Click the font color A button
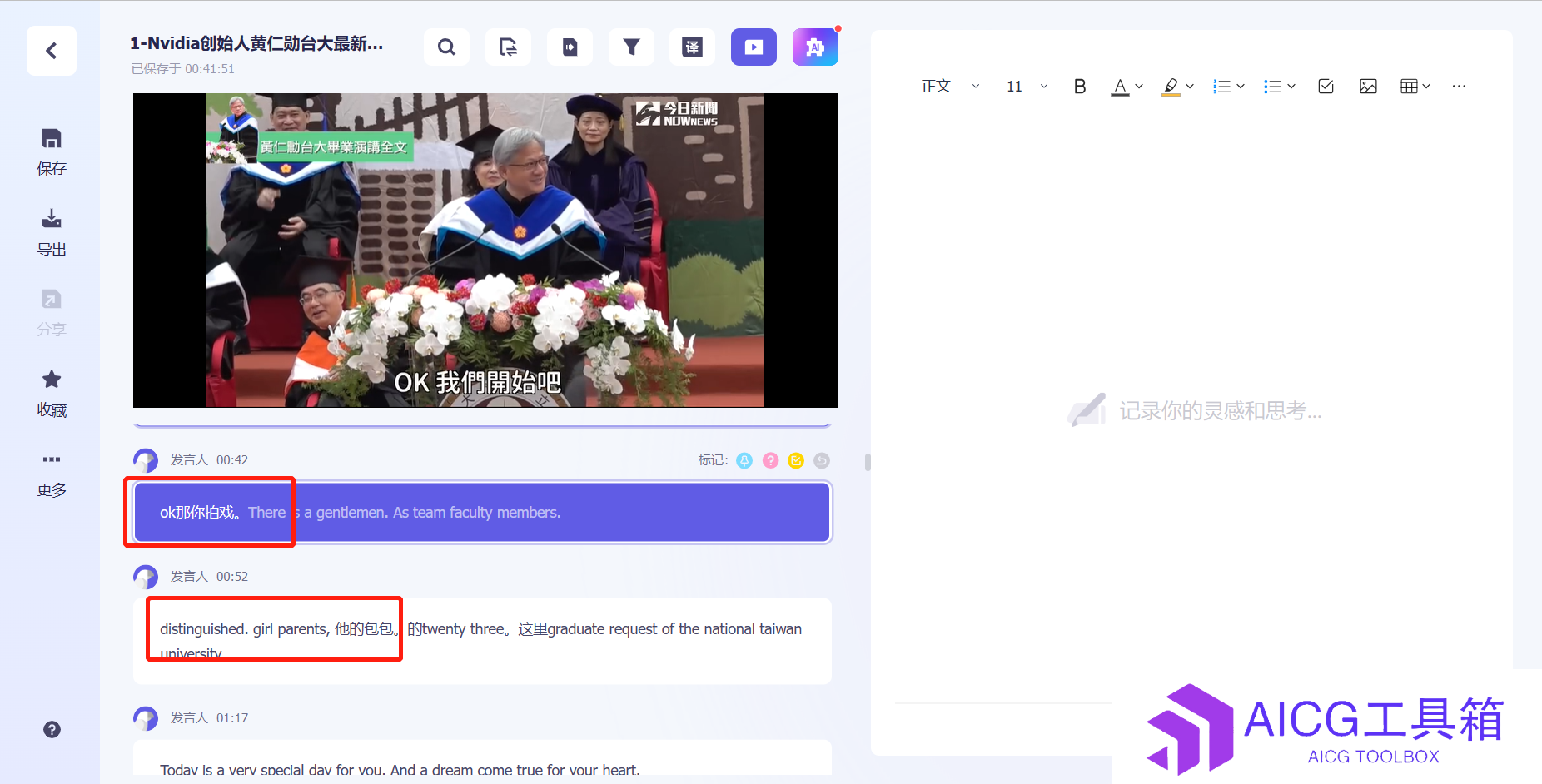 pos(1121,87)
